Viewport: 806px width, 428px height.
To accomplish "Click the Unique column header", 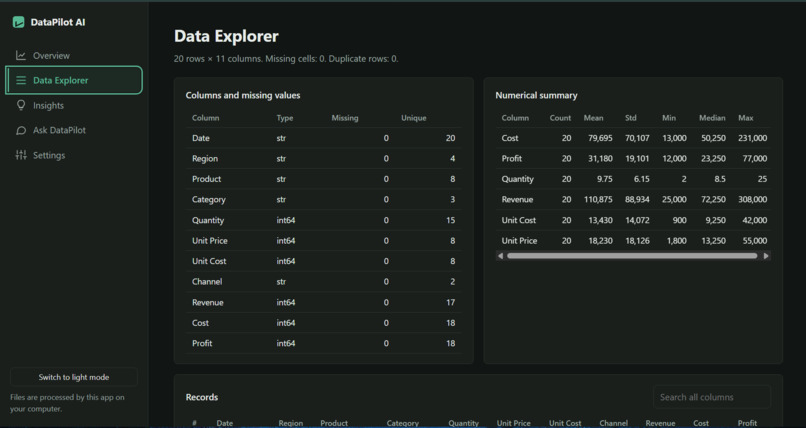I will tap(414, 118).
